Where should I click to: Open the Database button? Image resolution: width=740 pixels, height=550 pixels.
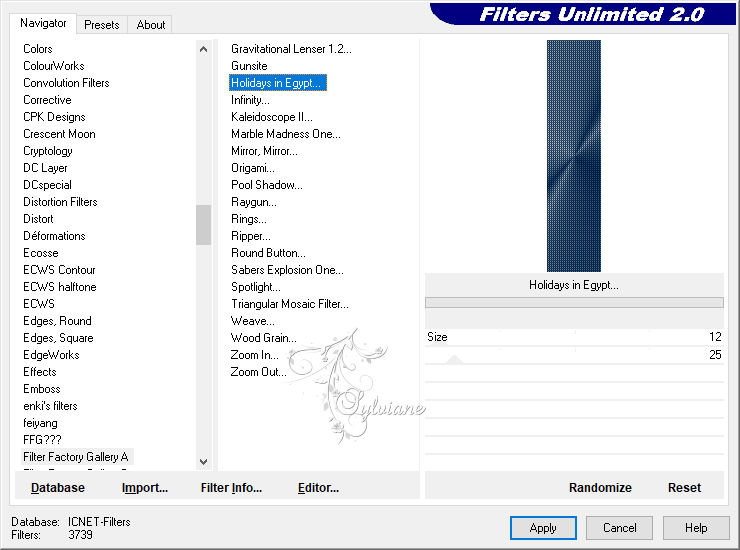click(58, 488)
